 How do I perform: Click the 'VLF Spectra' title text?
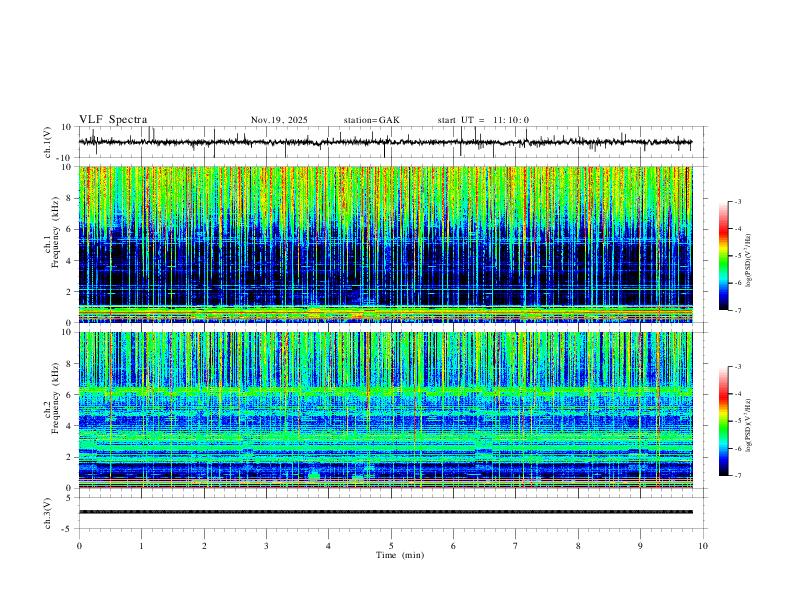(113, 120)
